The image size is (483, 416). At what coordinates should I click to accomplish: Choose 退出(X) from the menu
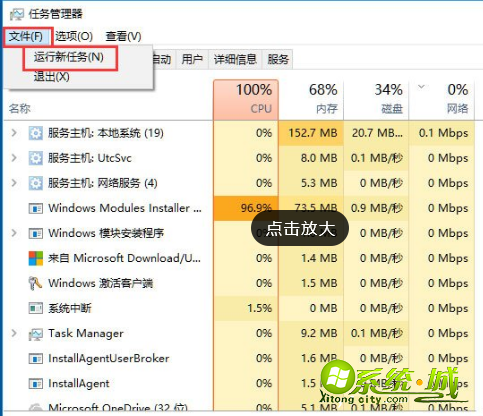[52, 77]
